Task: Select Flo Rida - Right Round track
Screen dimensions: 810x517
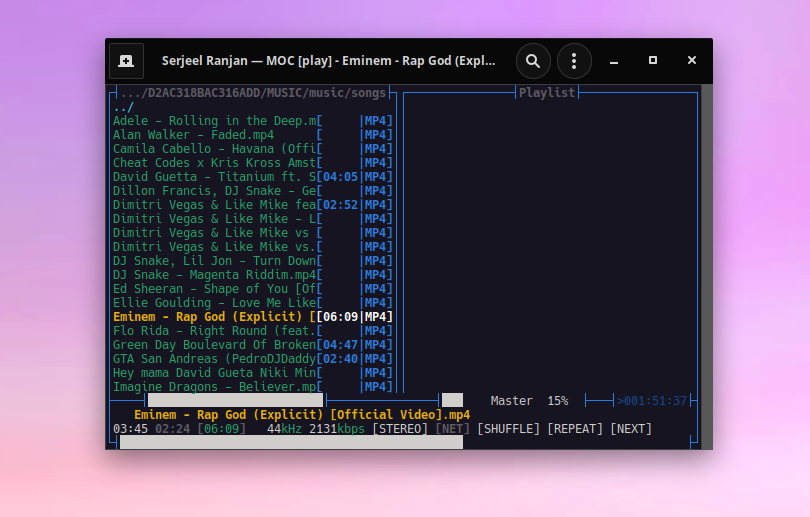Action: coord(253,331)
